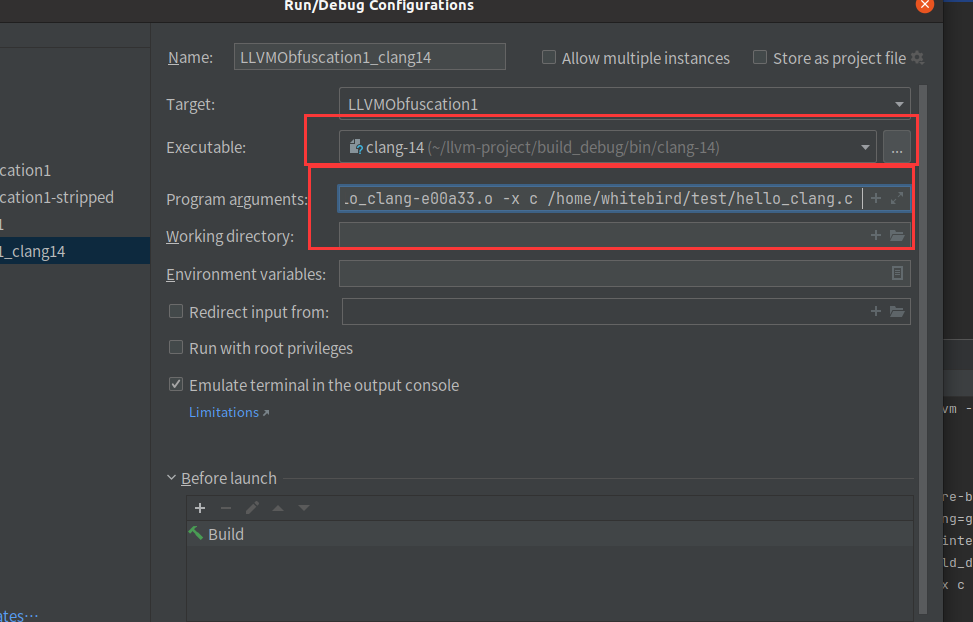Move Before launch task up arrow

click(278, 508)
